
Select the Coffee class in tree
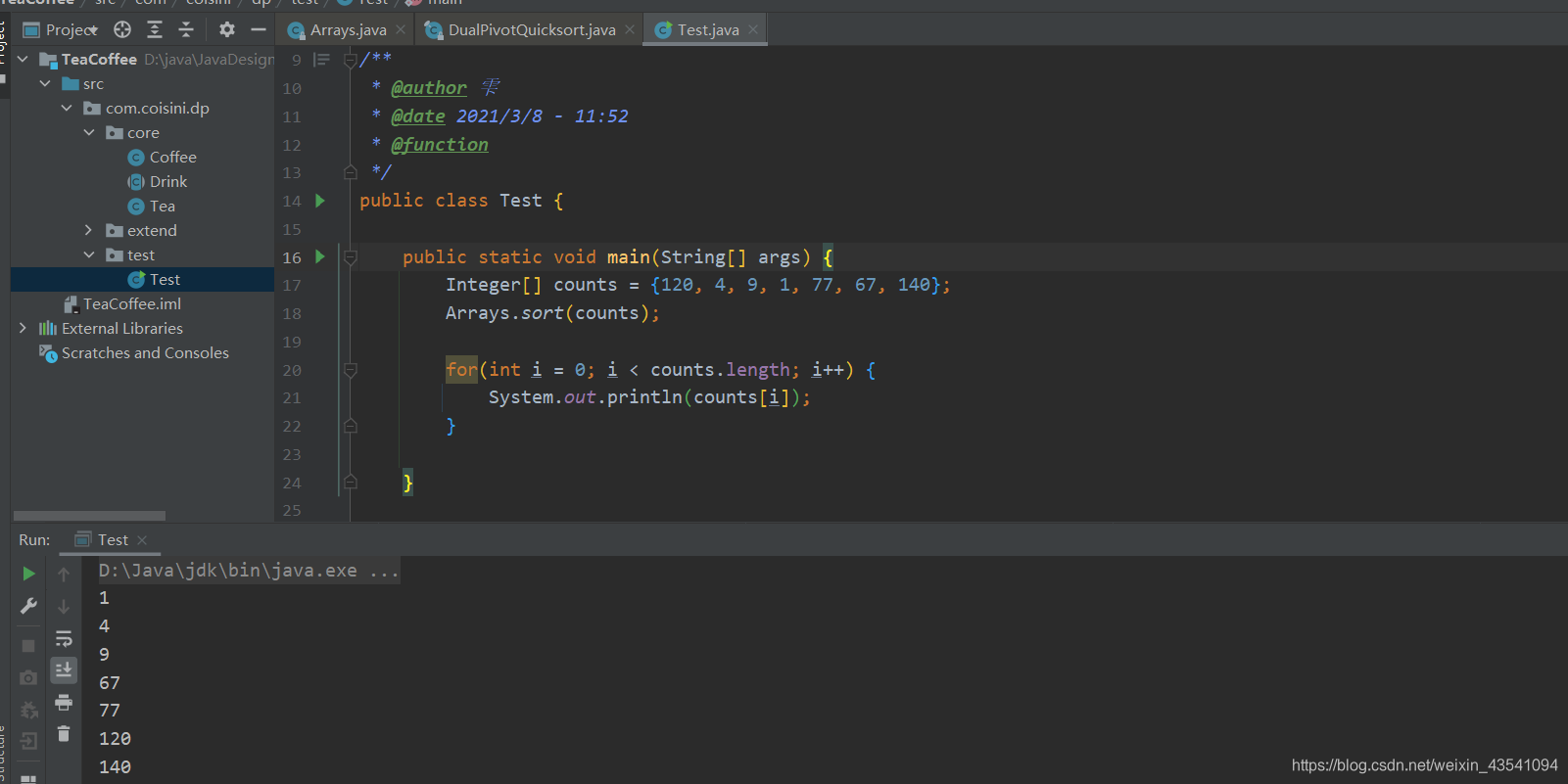click(163, 158)
